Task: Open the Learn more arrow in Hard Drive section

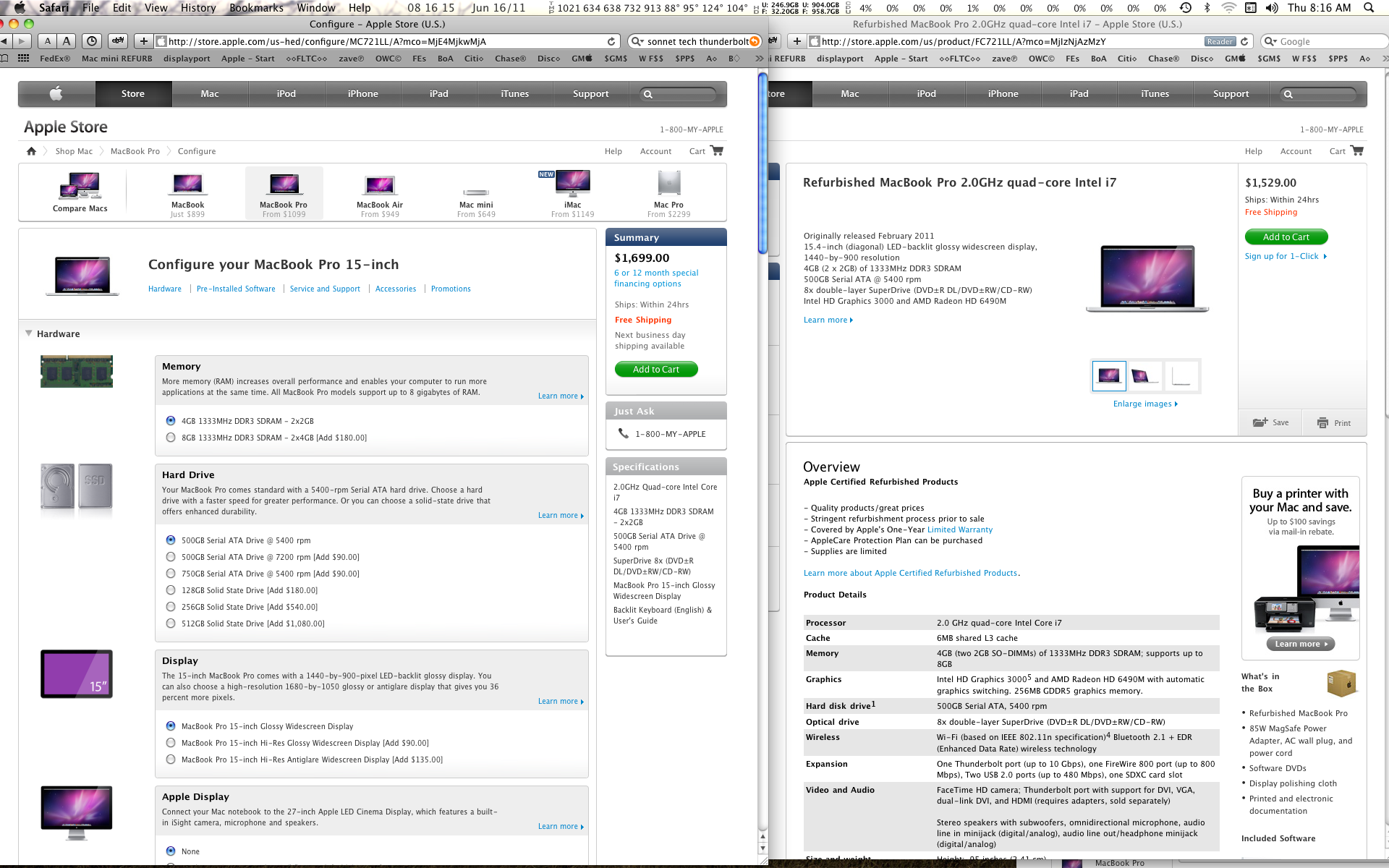Action: coord(582,516)
